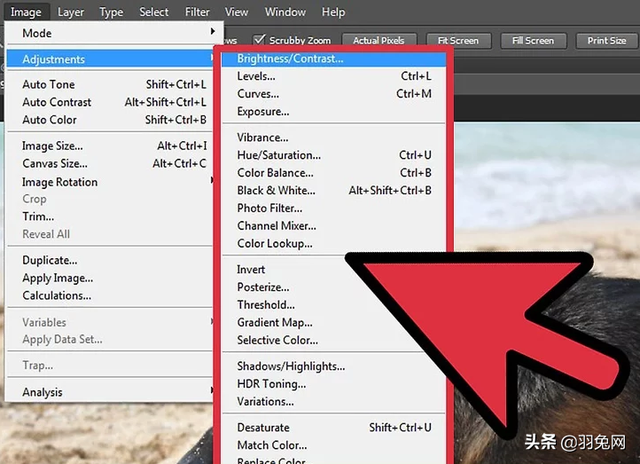Screen dimensions: 640x464
Task: Select Black & White... adjustment
Action: point(334,190)
